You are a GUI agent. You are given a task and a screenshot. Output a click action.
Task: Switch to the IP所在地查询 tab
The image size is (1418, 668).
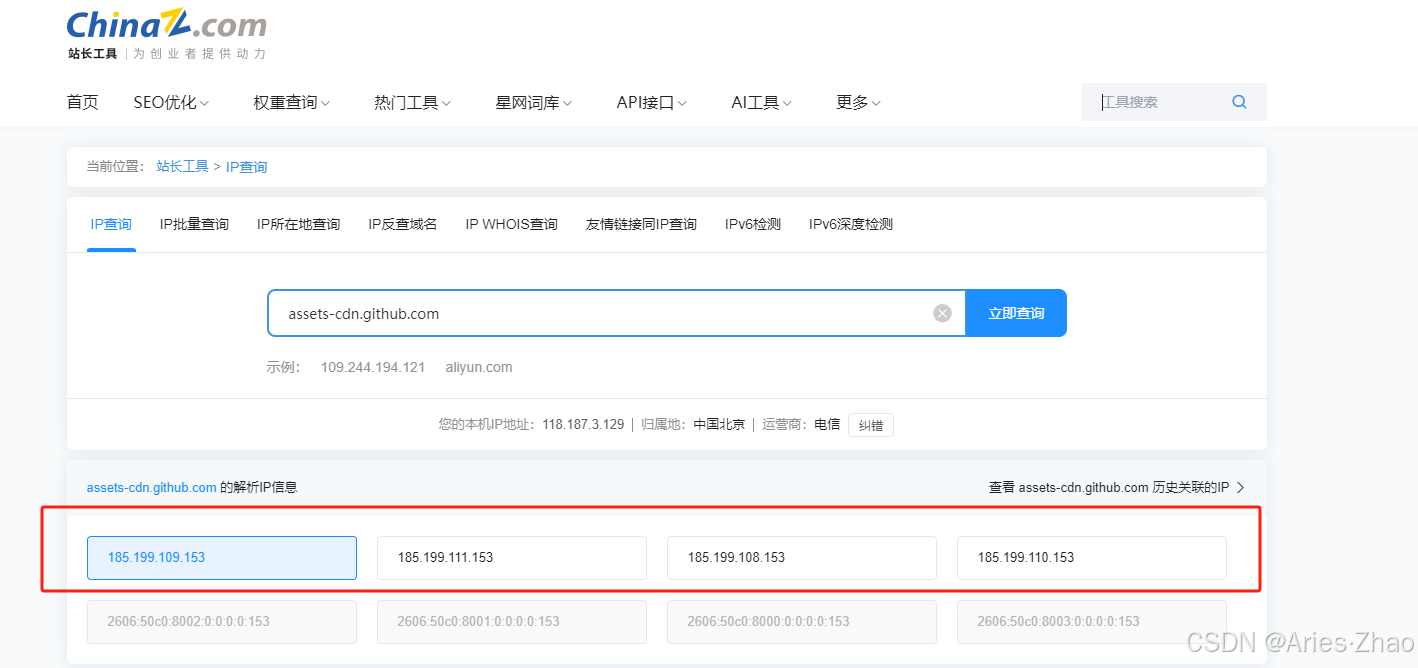tap(298, 224)
